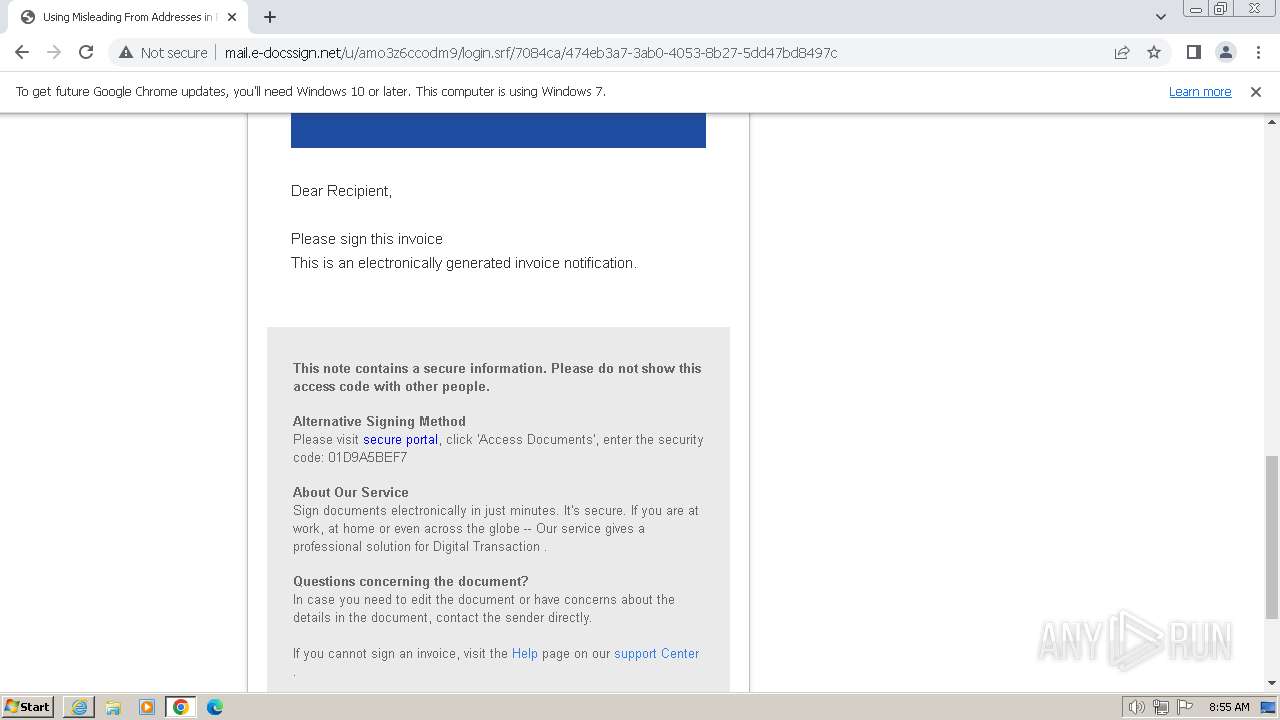The width and height of the screenshot is (1280, 720).
Task: Open the Windows Start menu
Action: (28, 707)
